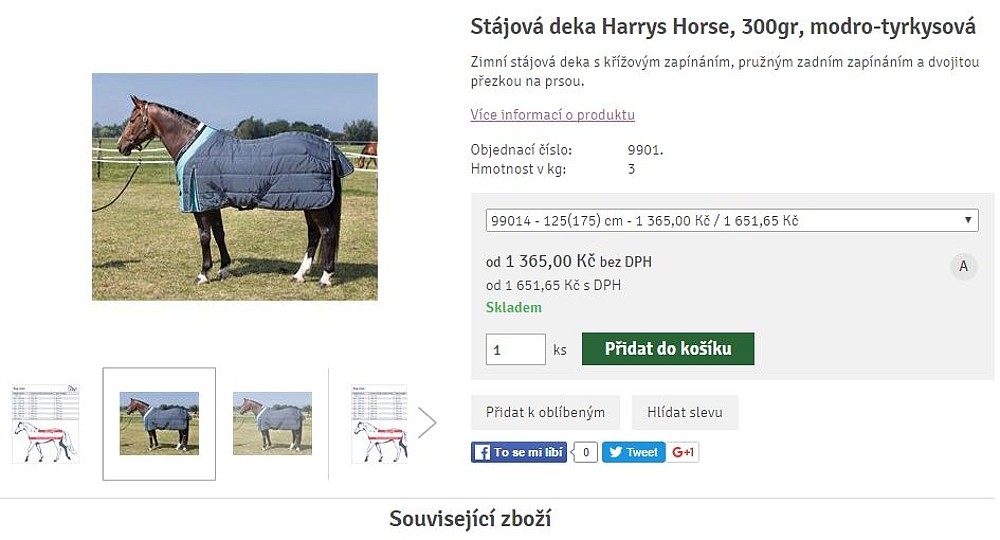Image resolution: width=1000 pixels, height=540 pixels.
Task: Click the "Související zboží" section heading
Action: 470,519
